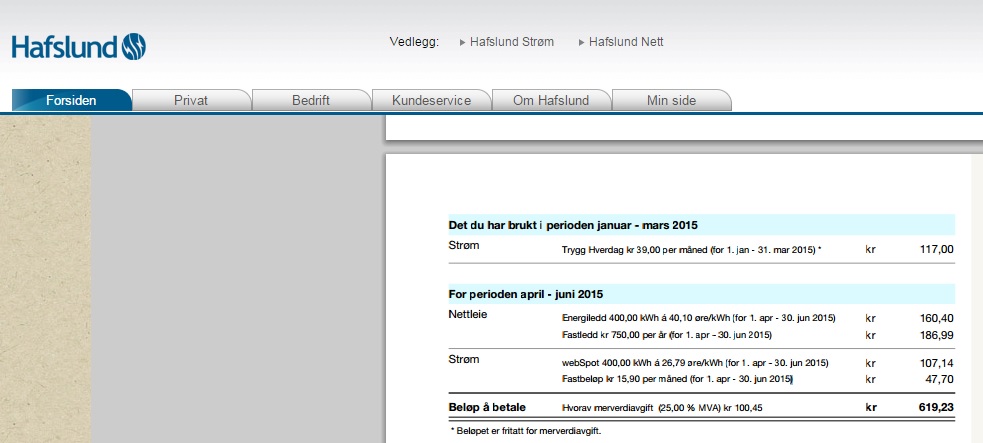
Task: Click the Strøm label beside the webSpot line
Action: (464, 359)
